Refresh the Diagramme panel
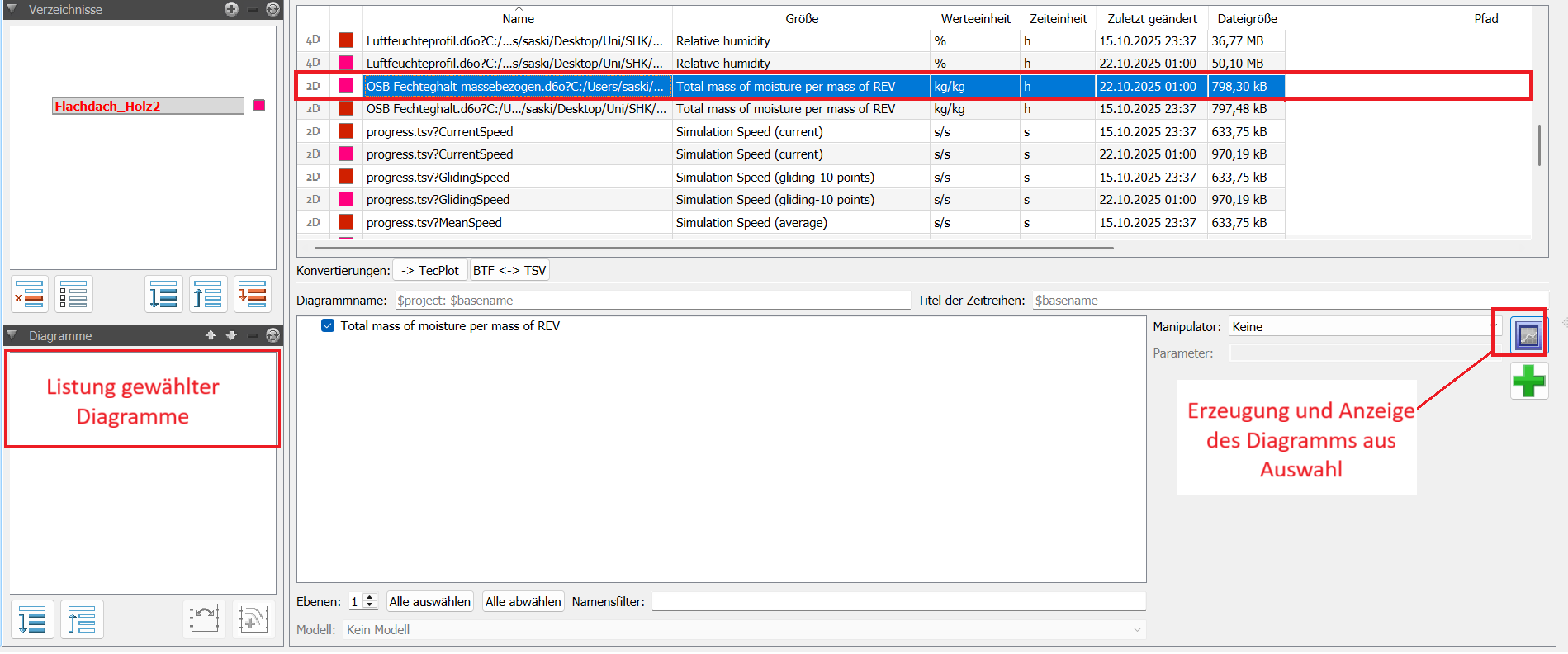Viewport: 1568px width, 654px height. 272,335
